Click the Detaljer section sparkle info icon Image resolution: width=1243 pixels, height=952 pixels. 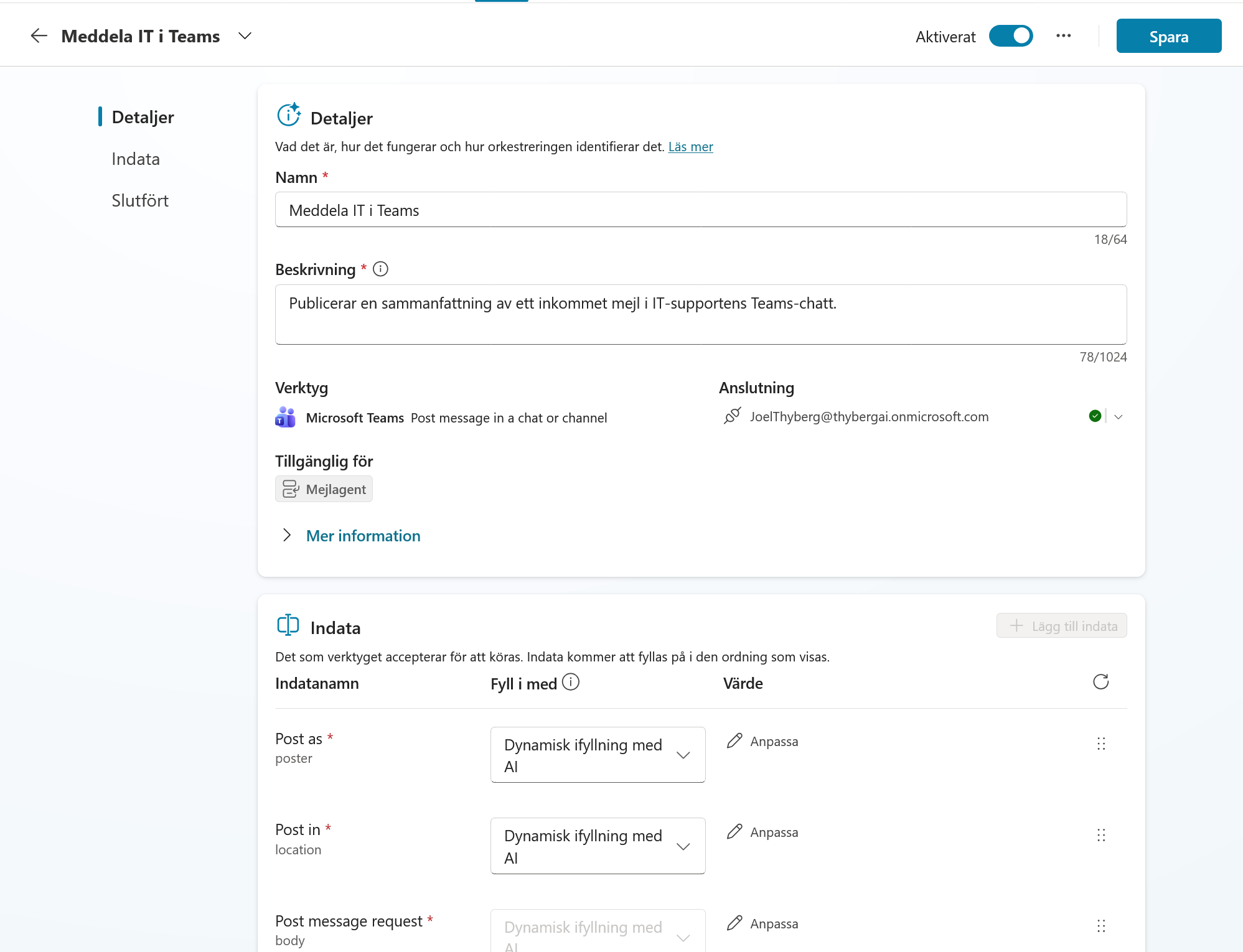click(x=289, y=114)
